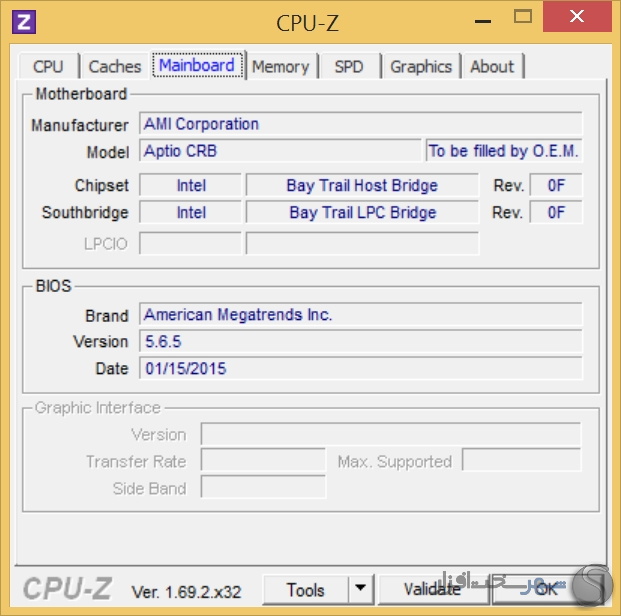
Task: Maximize the CPU-Z window
Action: coord(523,17)
